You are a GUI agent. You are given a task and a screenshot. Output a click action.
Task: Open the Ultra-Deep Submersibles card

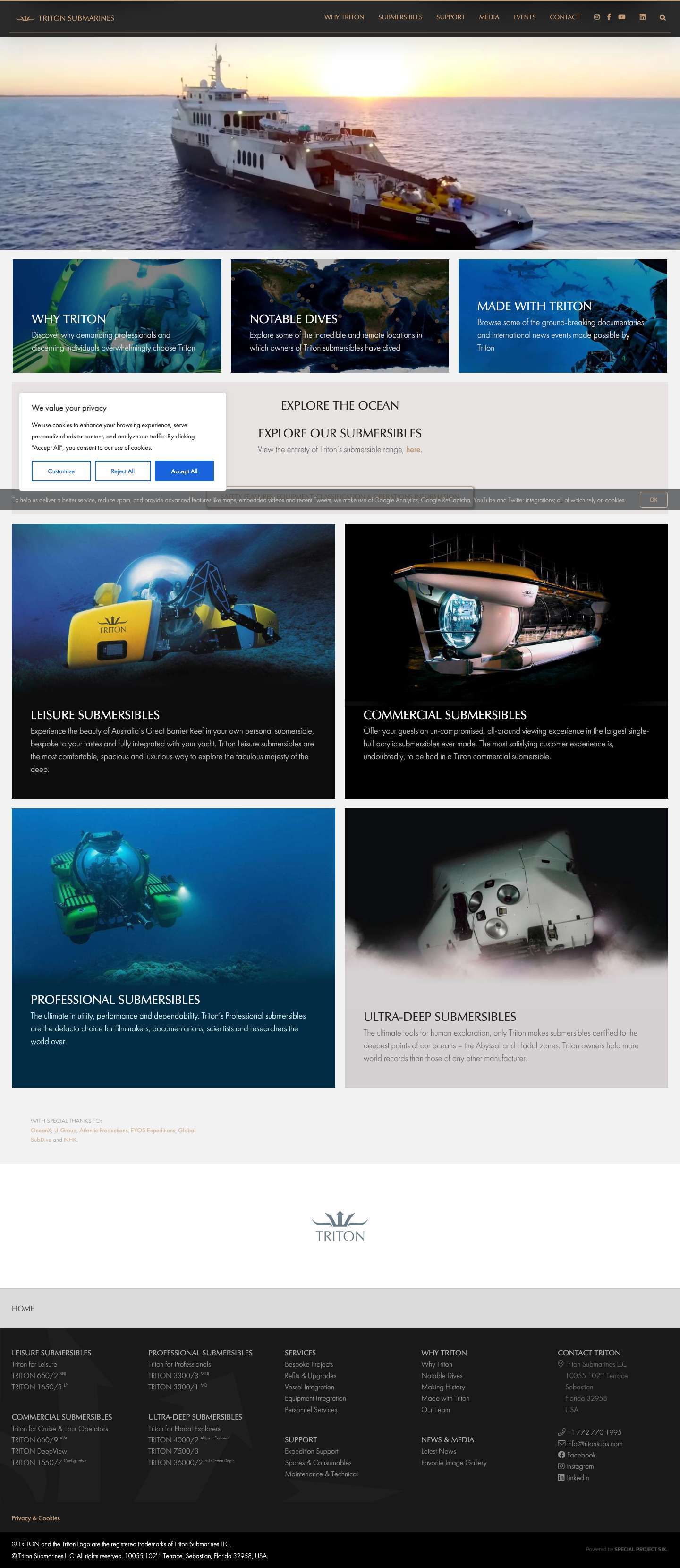[x=506, y=948]
